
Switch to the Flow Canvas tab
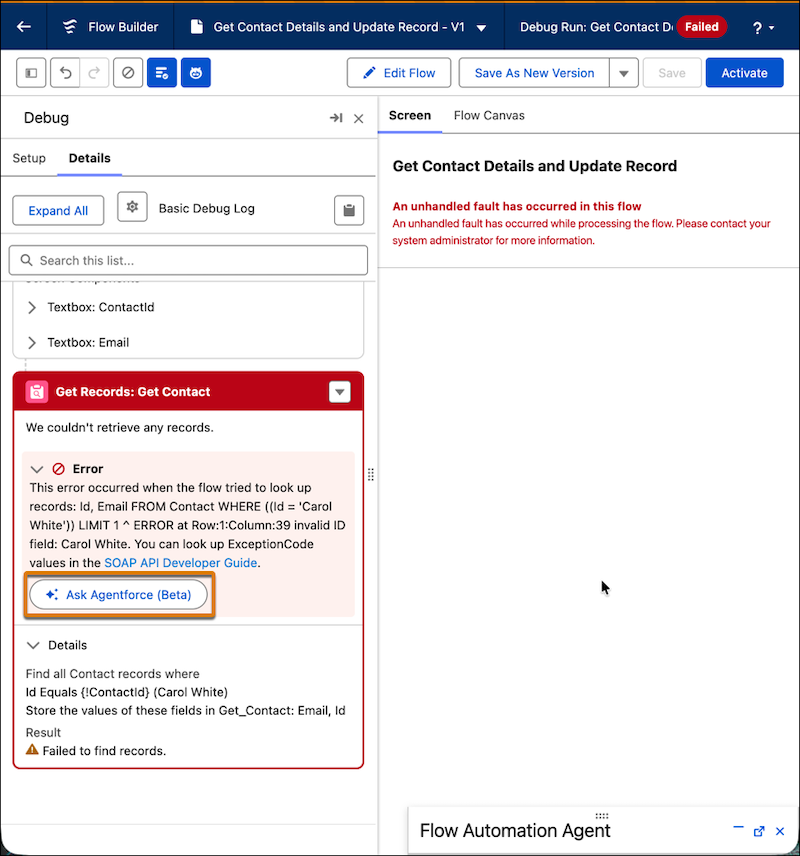489,116
